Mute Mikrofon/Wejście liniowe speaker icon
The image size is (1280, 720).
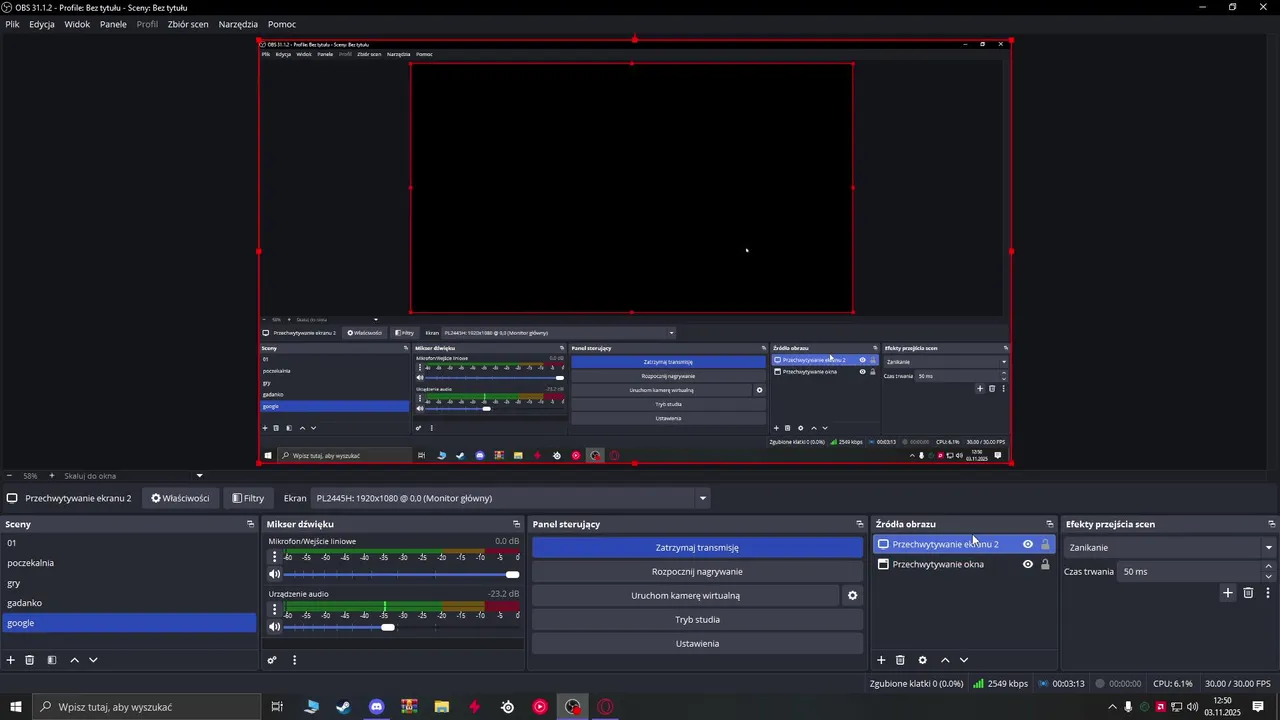click(275, 574)
